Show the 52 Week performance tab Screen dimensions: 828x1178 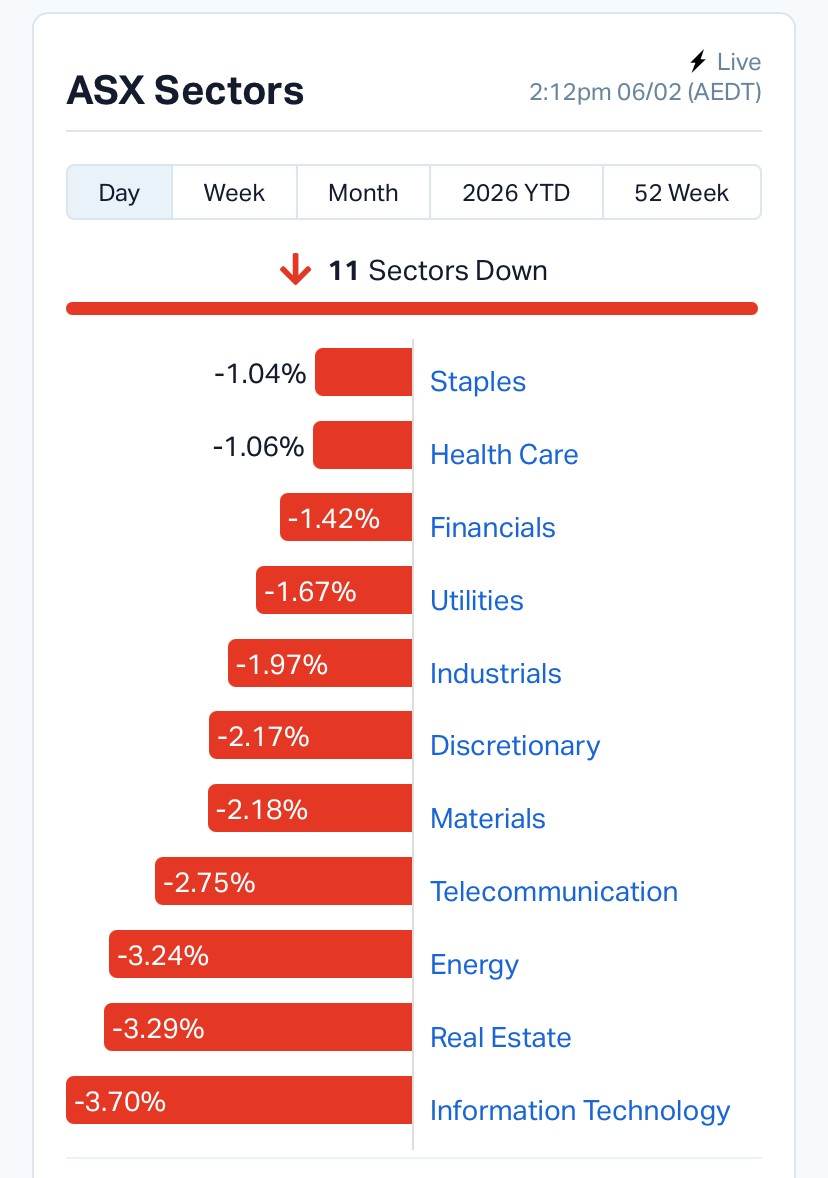click(681, 192)
